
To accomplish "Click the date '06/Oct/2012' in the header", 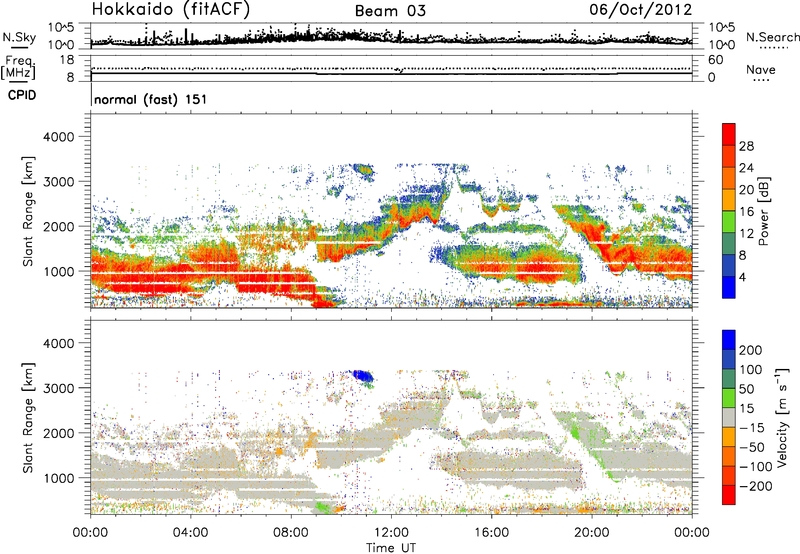I will 641,10.
